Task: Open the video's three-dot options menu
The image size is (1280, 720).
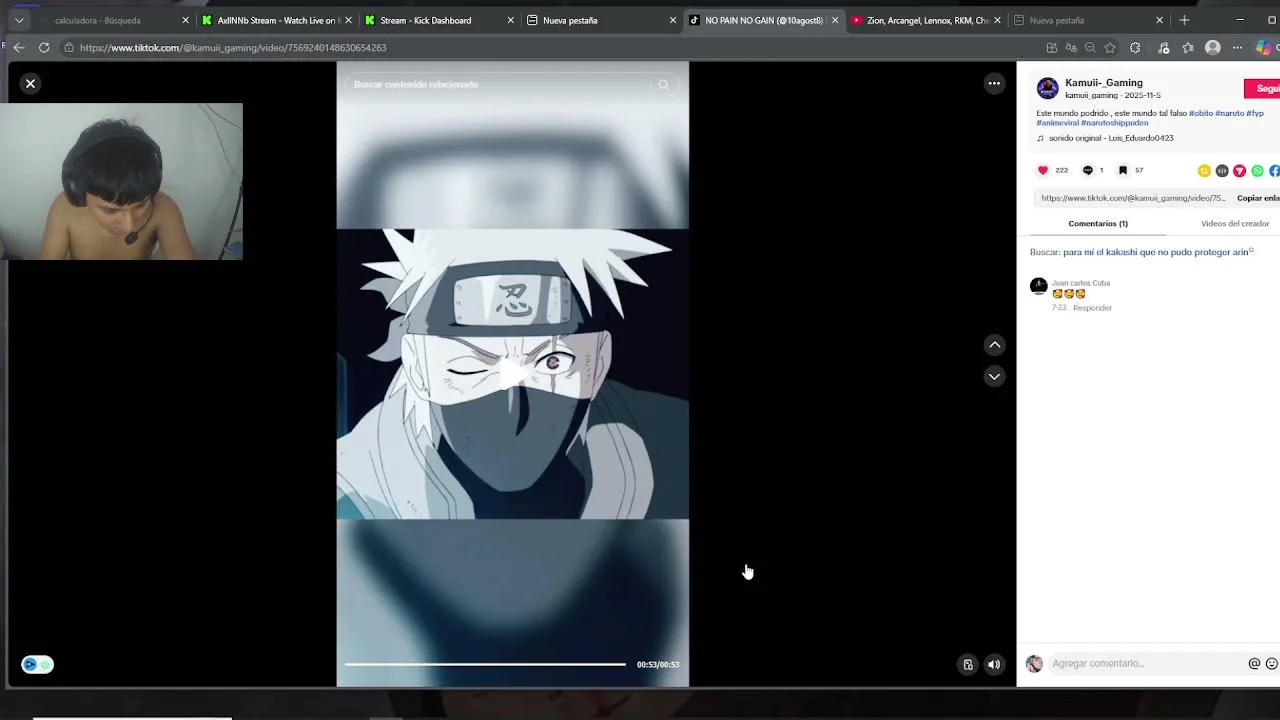Action: pyautogui.click(x=994, y=84)
